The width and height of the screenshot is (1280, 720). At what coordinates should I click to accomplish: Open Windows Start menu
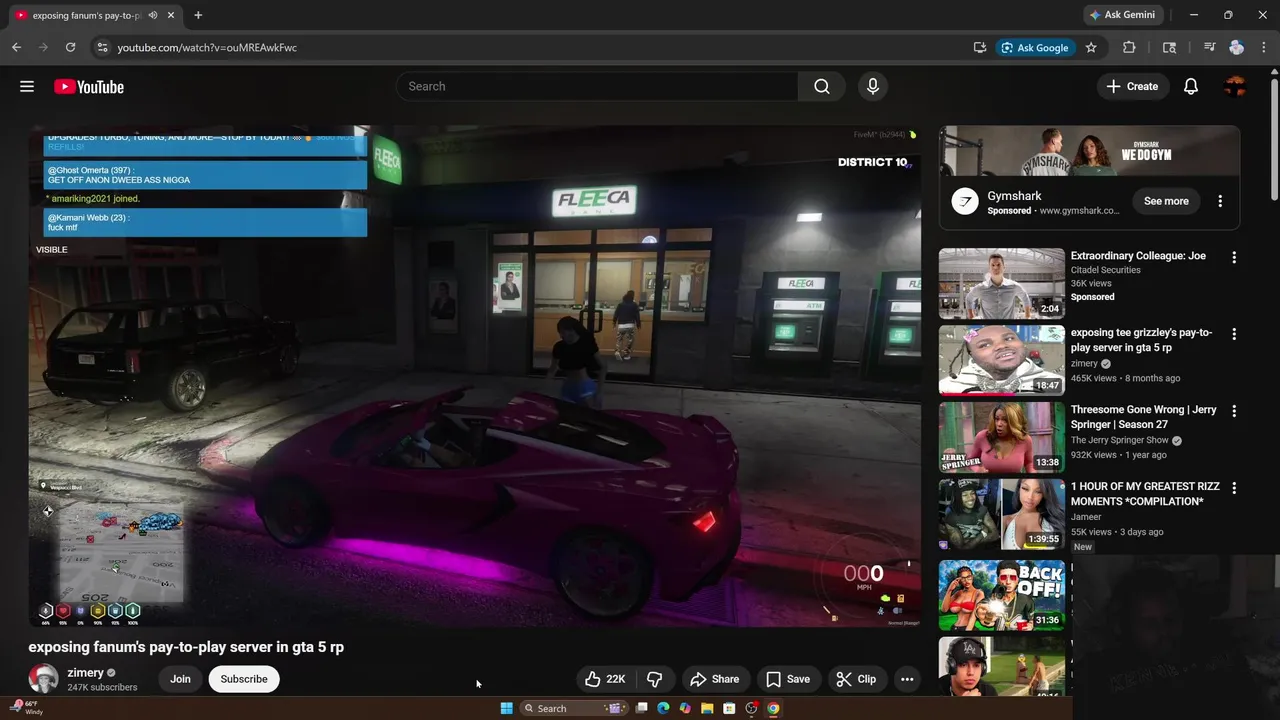coord(506,708)
